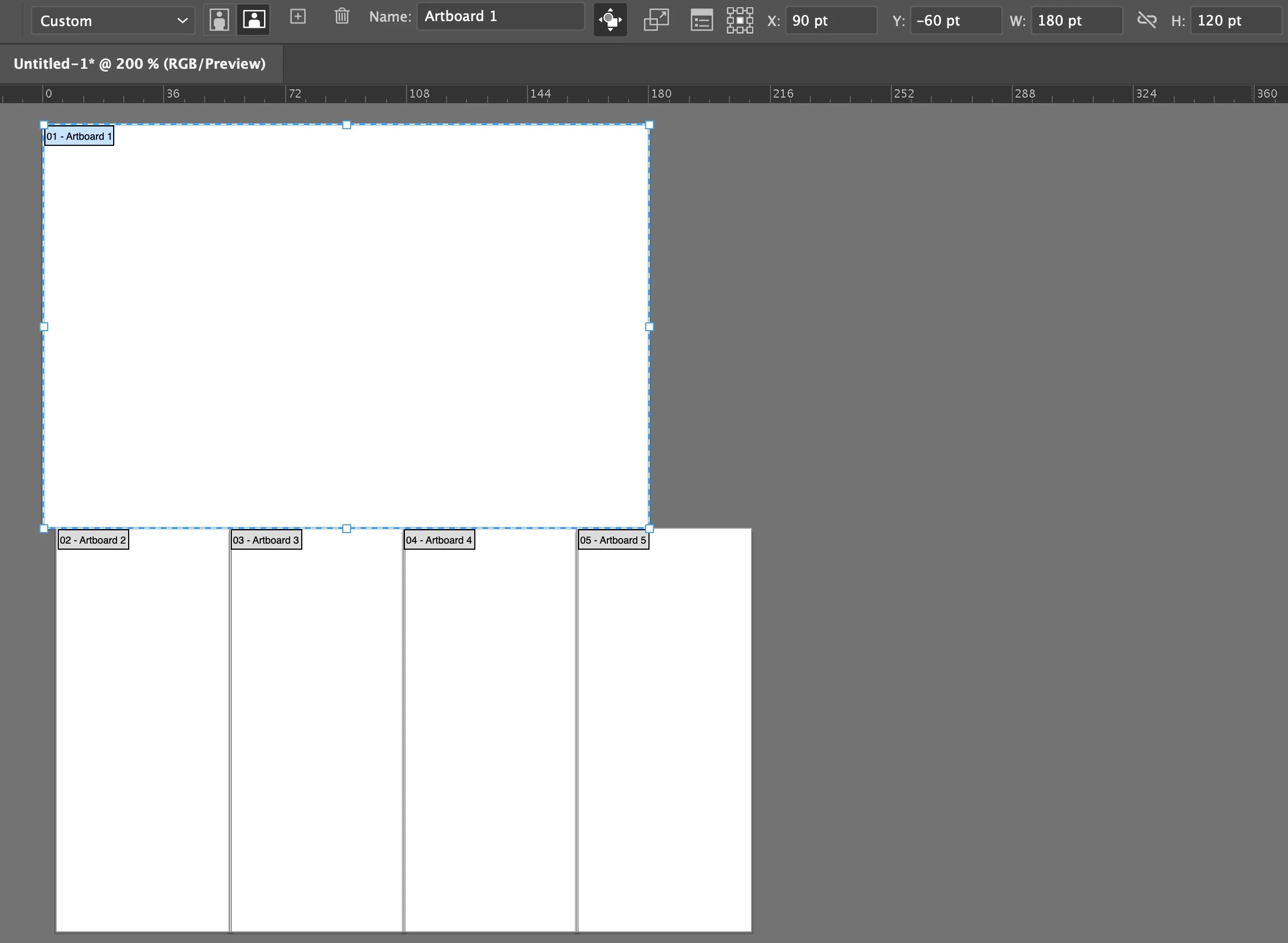Click the New Artboard plus icon
Image resolution: width=1288 pixels, height=943 pixels.
pyautogui.click(x=298, y=17)
